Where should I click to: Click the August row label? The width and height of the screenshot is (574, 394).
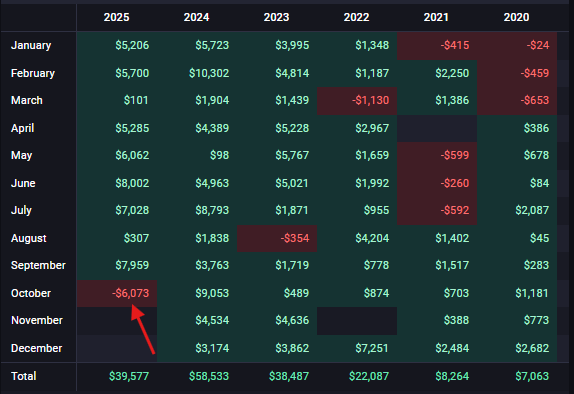29,238
